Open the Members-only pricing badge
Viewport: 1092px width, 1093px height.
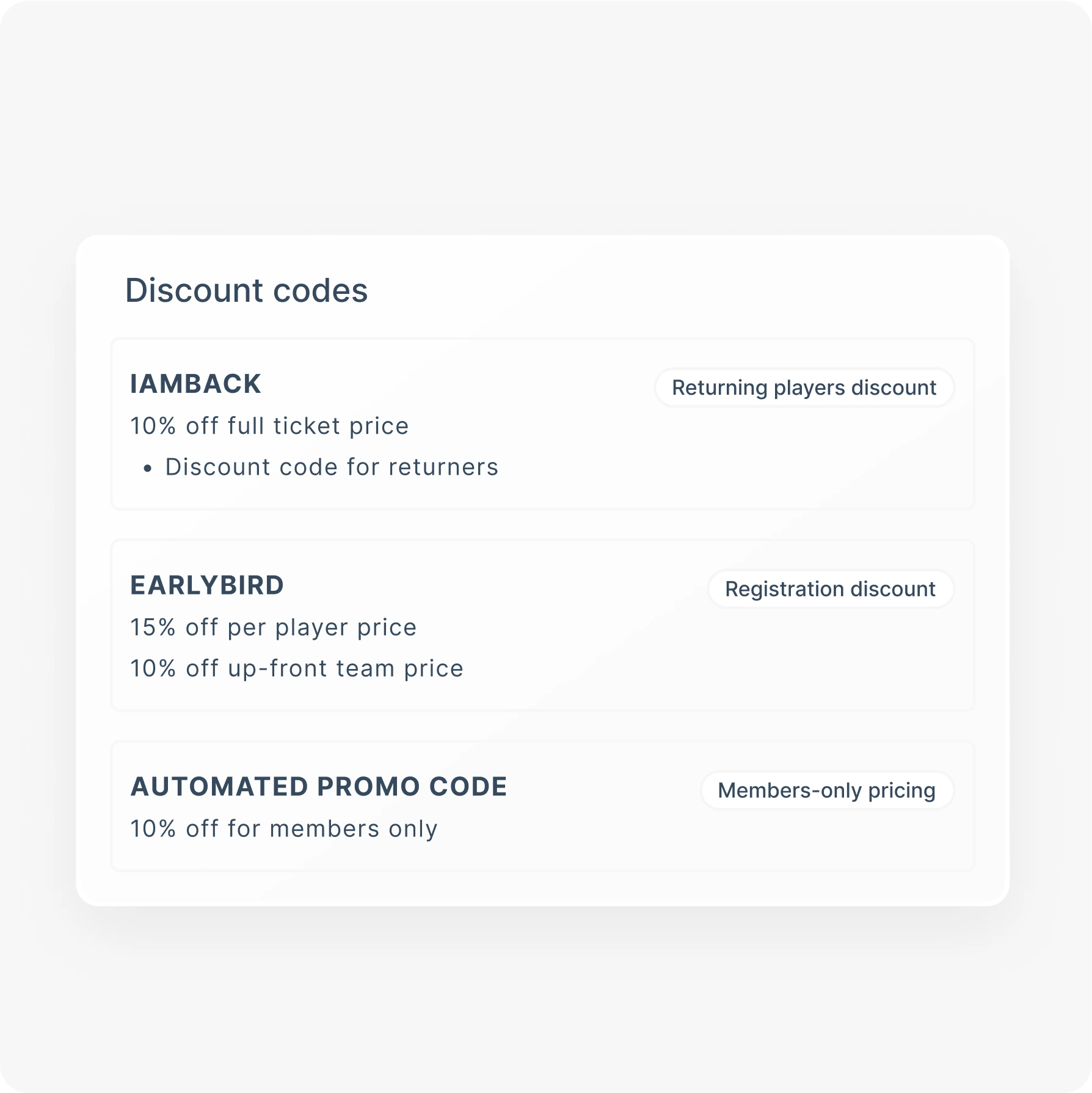(x=826, y=791)
